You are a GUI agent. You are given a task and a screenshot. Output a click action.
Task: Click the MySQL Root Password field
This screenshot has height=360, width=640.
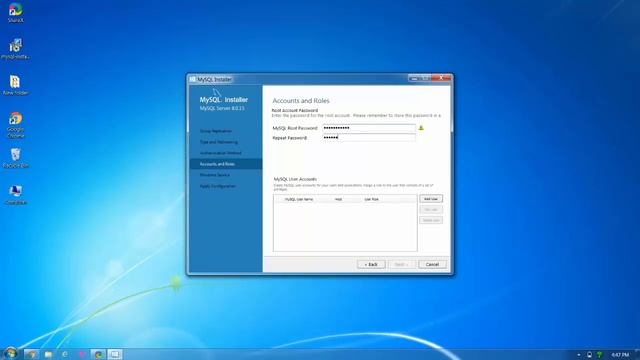point(369,128)
